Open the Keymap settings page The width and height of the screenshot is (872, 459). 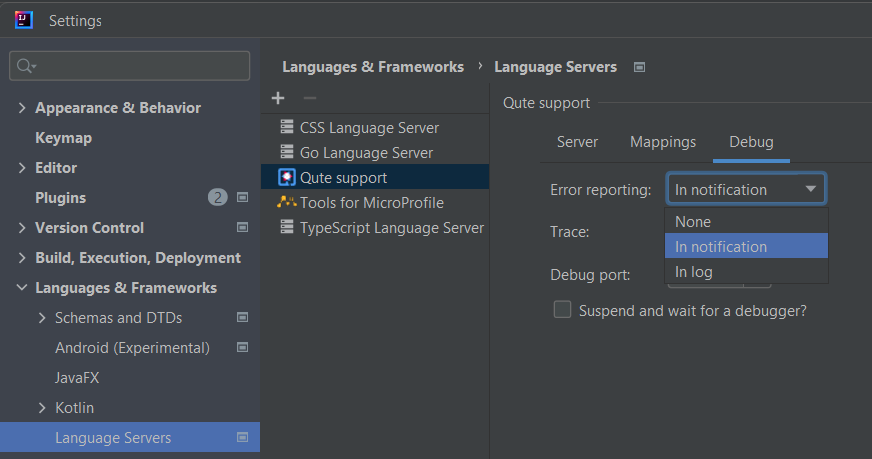[x=63, y=137]
